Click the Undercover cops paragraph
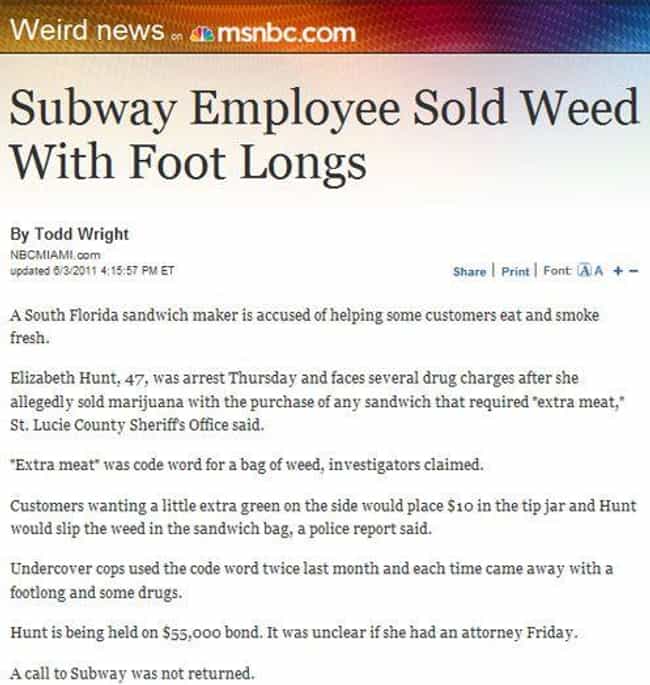Screen dimensions: 650x685 click(x=311, y=581)
